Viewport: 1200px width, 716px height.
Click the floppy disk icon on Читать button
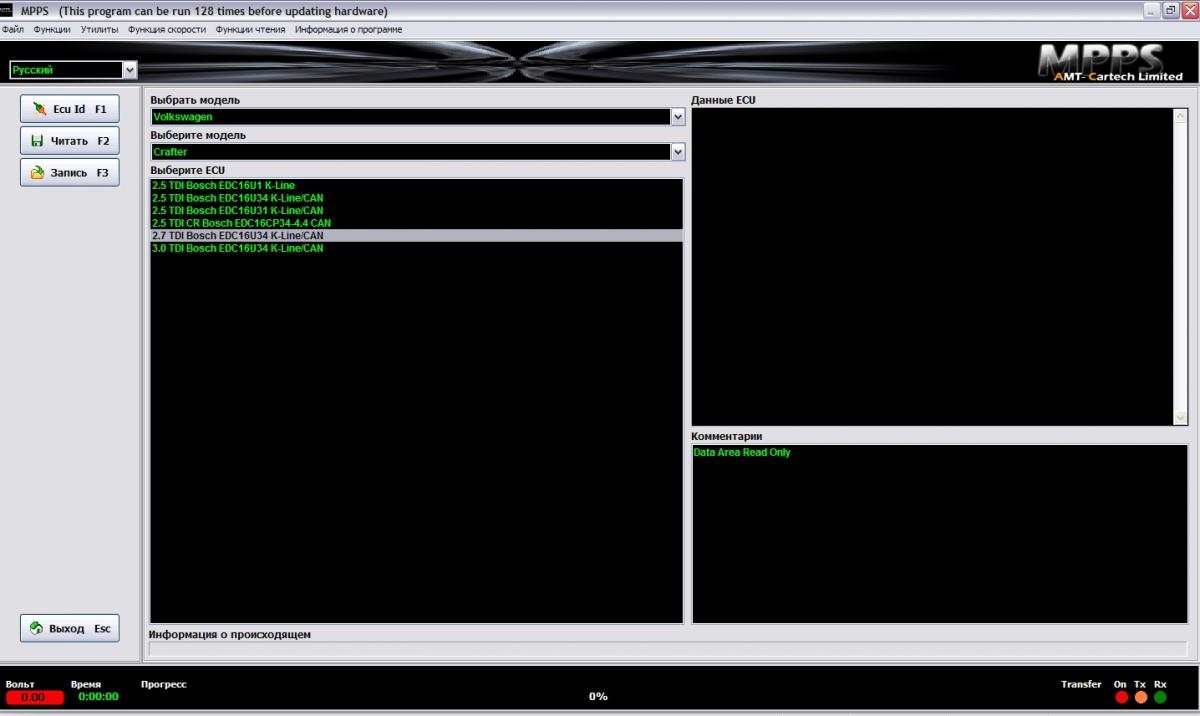click(x=37, y=141)
